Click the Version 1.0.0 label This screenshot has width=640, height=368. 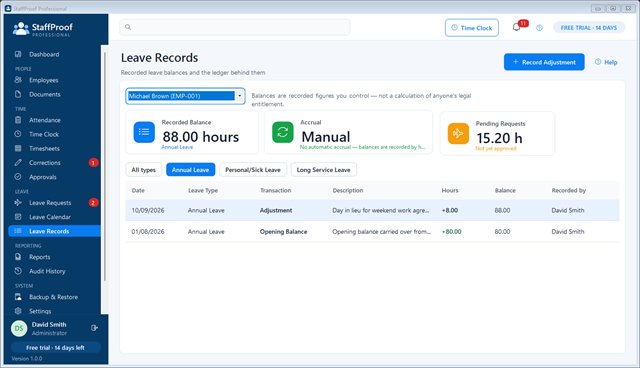point(27,359)
